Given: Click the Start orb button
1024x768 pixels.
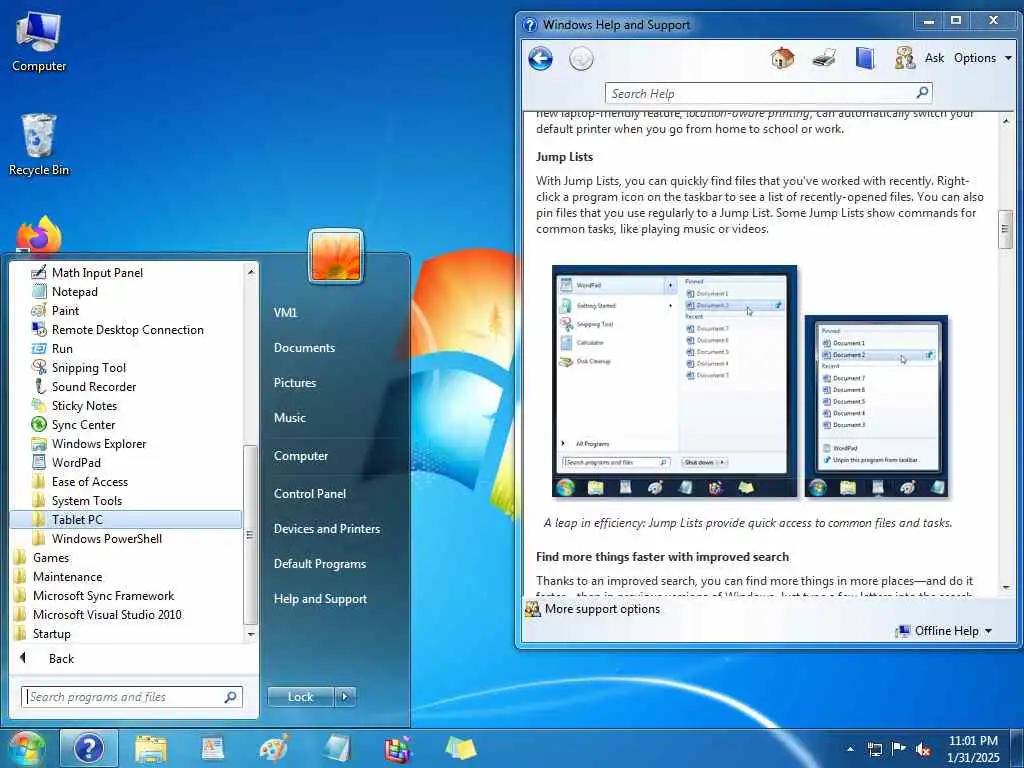Looking at the screenshot, I should pyautogui.click(x=26, y=748).
